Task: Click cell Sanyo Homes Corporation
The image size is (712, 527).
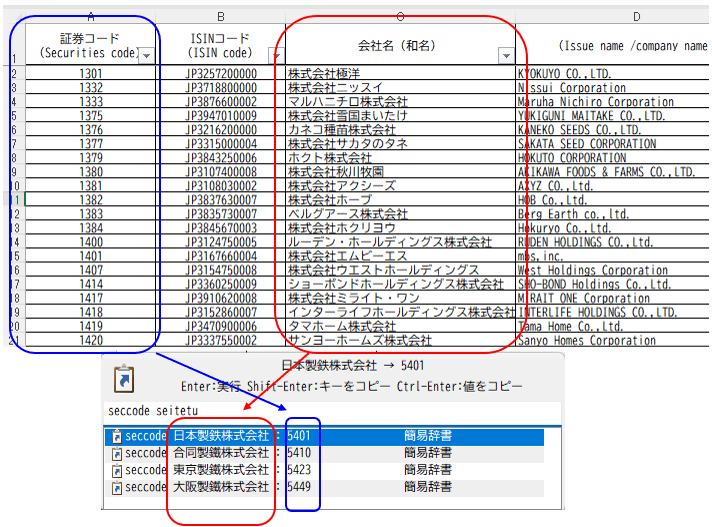Action: (x=613, y=340)
